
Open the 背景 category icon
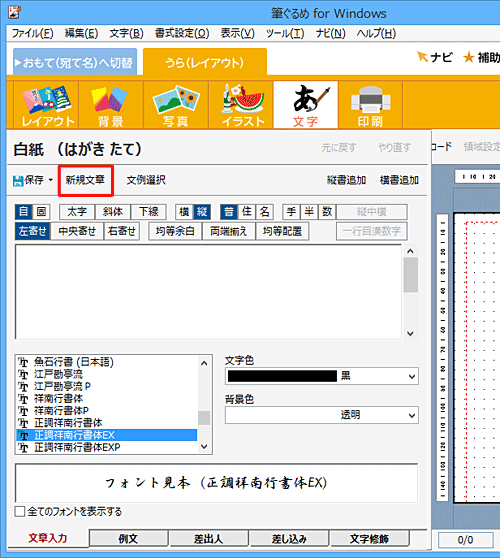pyautogui.click(x=111, y=105)
